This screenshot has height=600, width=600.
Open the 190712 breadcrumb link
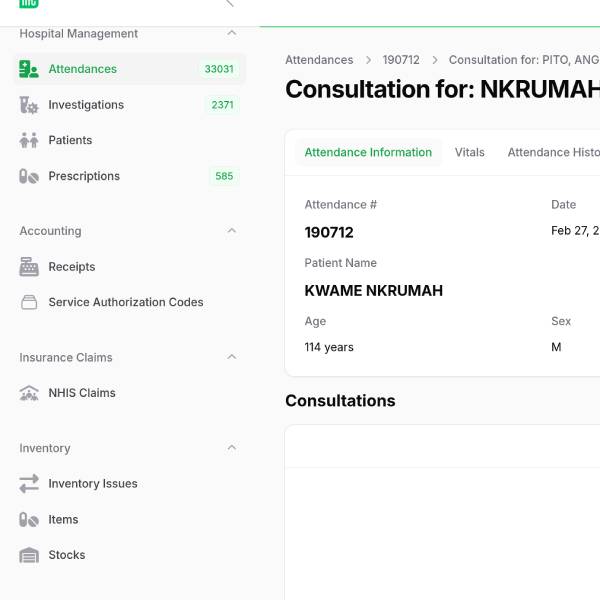(401, 60)
